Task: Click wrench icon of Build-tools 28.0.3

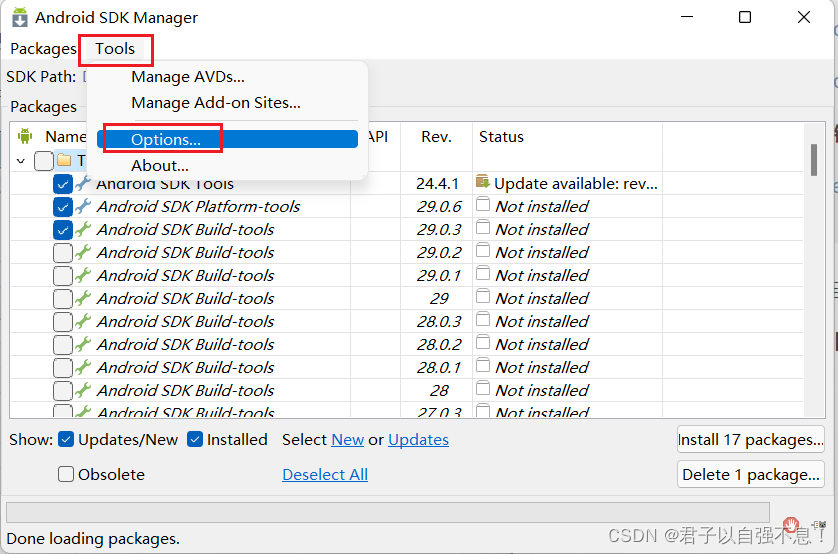Action: tap(83, 321)
